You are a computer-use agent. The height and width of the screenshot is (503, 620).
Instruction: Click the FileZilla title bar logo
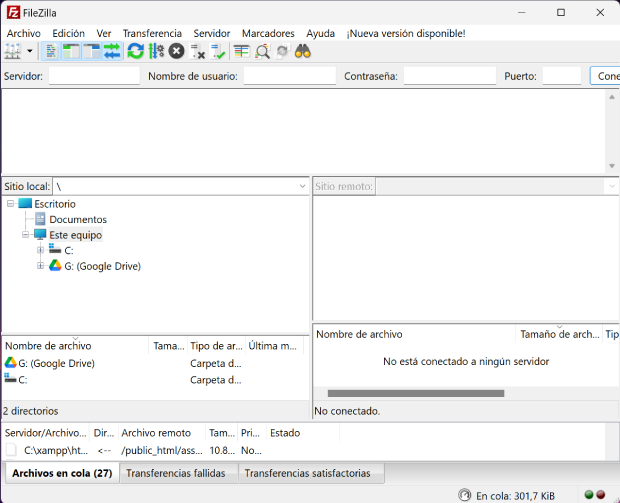(13, 13)
